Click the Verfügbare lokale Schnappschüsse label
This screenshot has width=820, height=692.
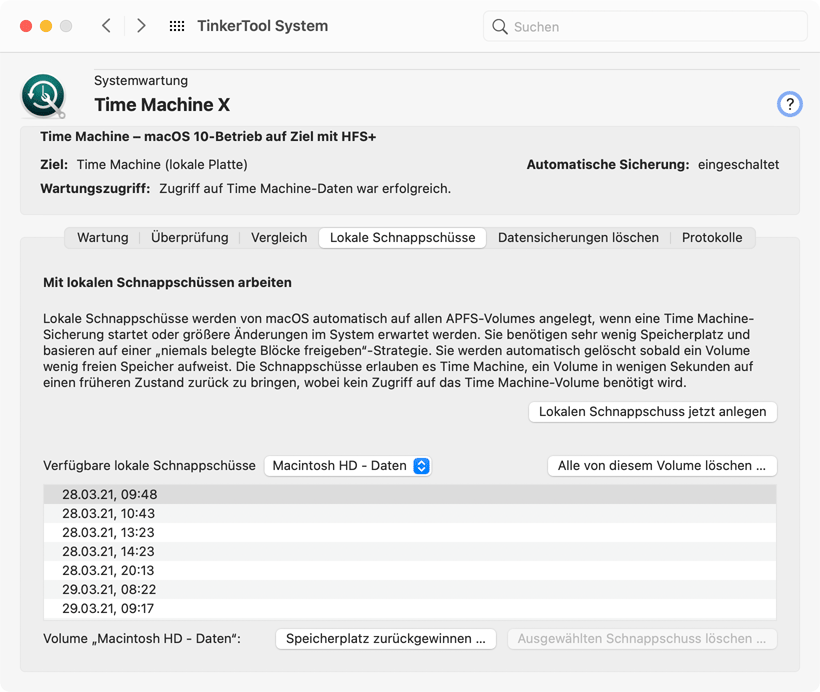tap(149, 466)
